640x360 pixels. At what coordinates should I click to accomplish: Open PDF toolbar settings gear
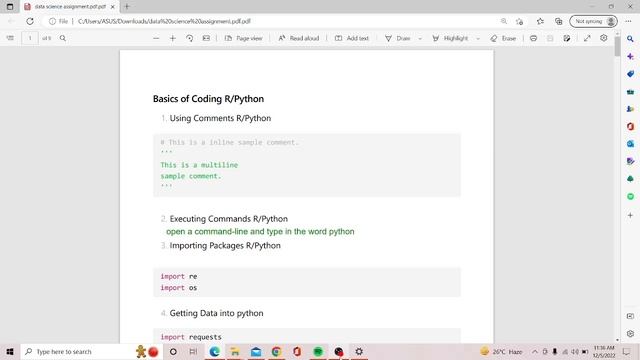pos(604,38)
